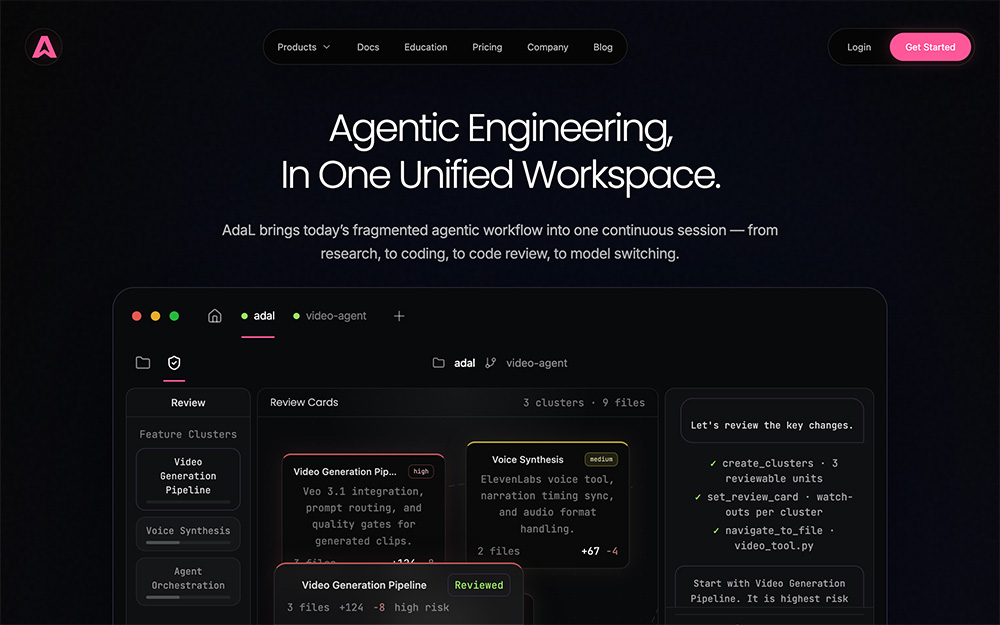The height and width of the screenshot is (625, 1000).
Task: Click the create_clusters checkmark step
Action: pyautogui.click(x=774, y=471)
